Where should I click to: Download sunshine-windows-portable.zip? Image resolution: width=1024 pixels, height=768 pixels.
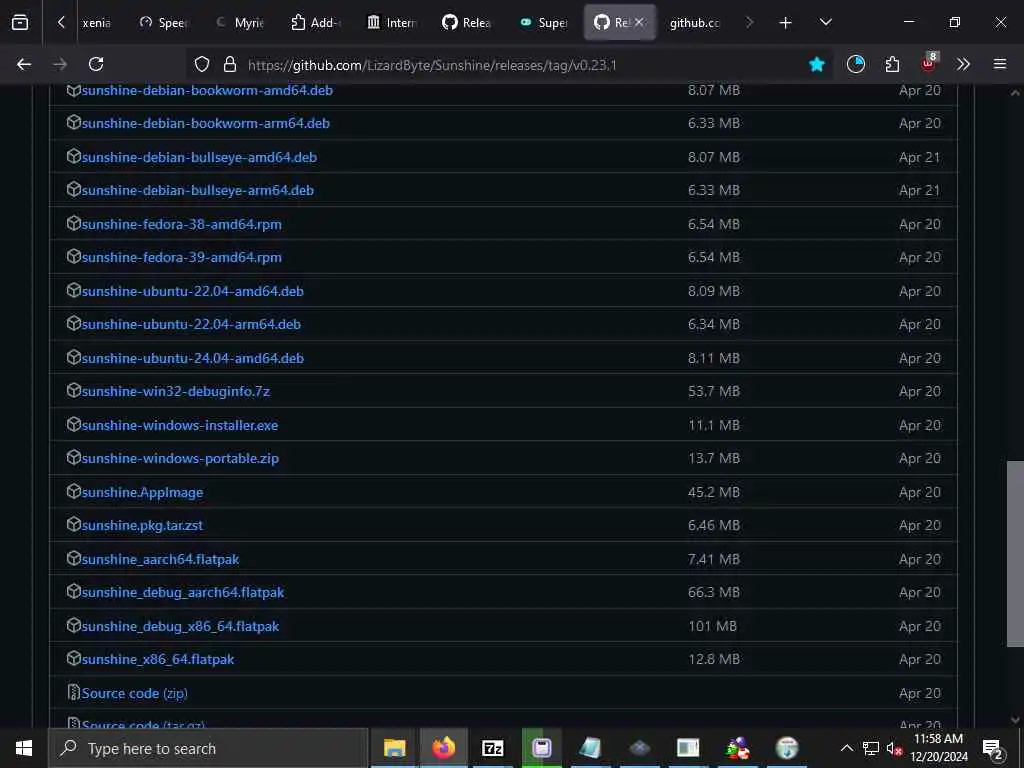pyautogui.click(x=180, y=458)
